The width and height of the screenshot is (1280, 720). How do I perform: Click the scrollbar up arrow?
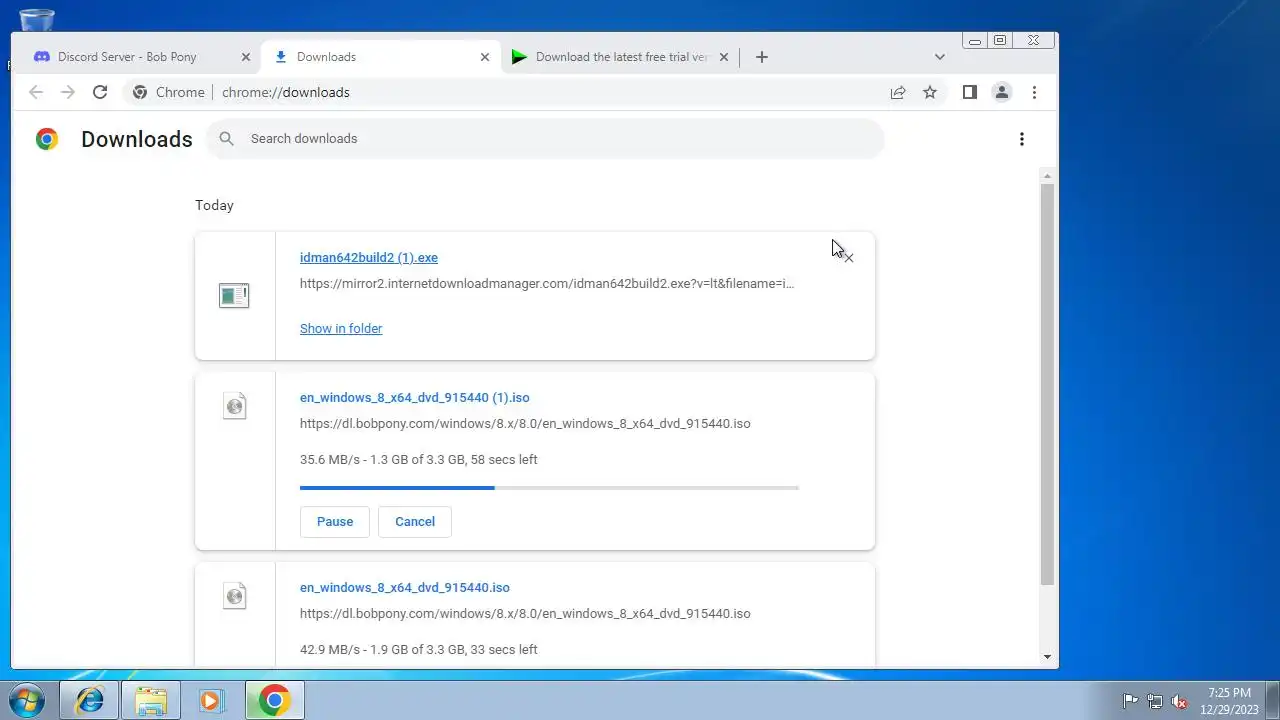tap(1047, 176)
